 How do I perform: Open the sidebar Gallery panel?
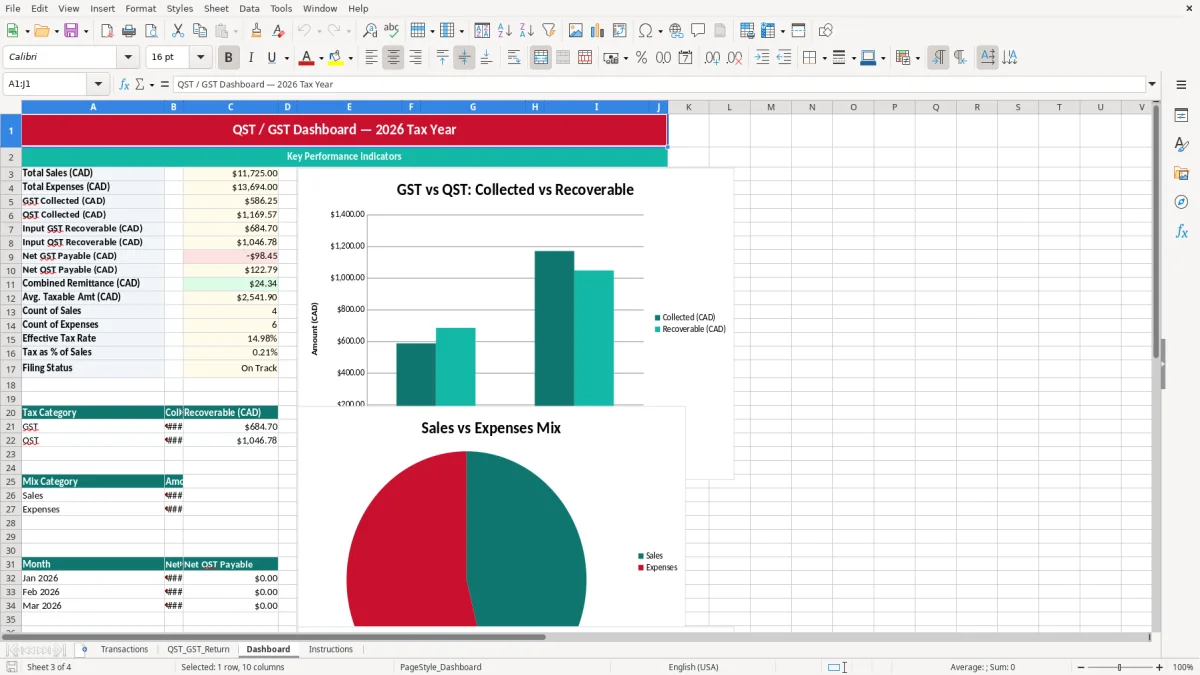coord(1181,173)
